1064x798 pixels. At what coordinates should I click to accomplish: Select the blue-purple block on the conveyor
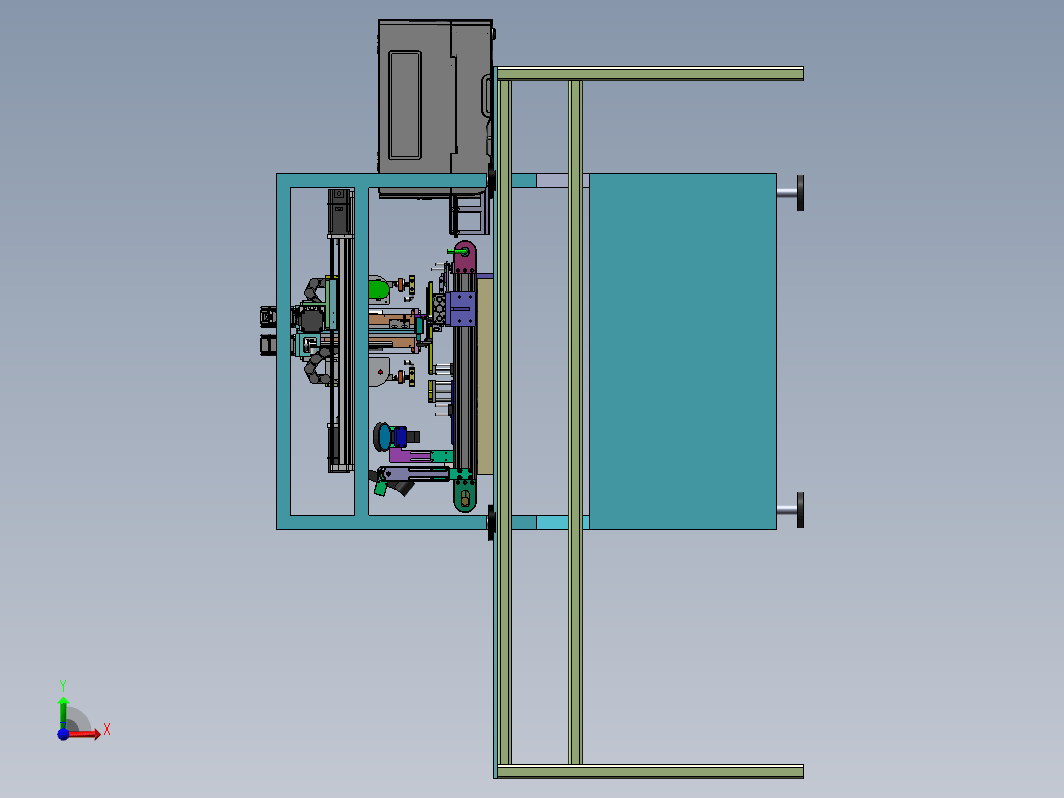tap(461, 309)
